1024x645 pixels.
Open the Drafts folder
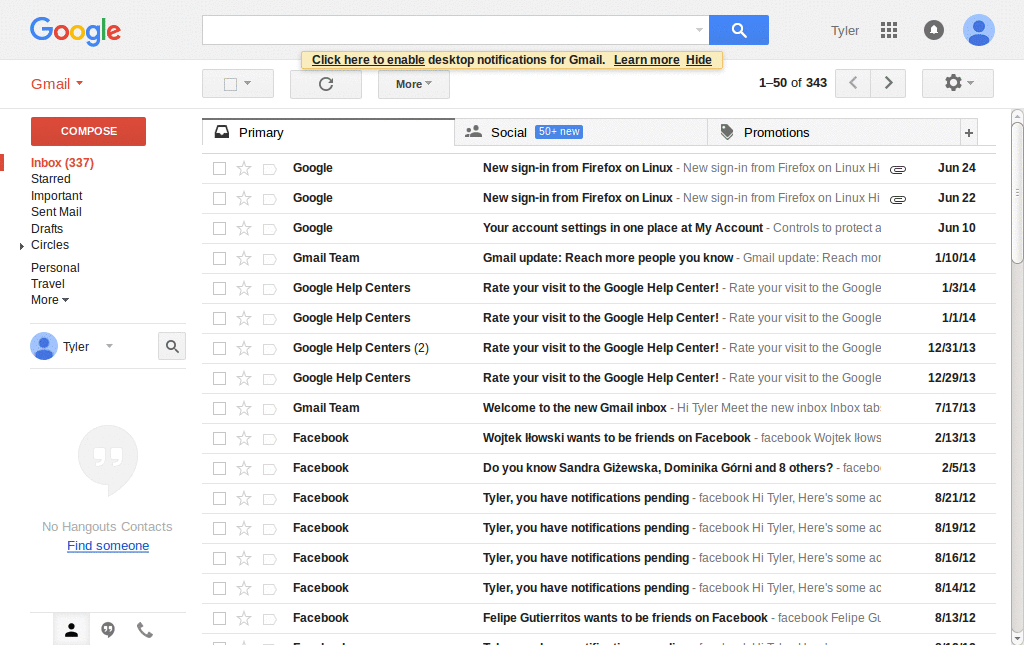47,229
